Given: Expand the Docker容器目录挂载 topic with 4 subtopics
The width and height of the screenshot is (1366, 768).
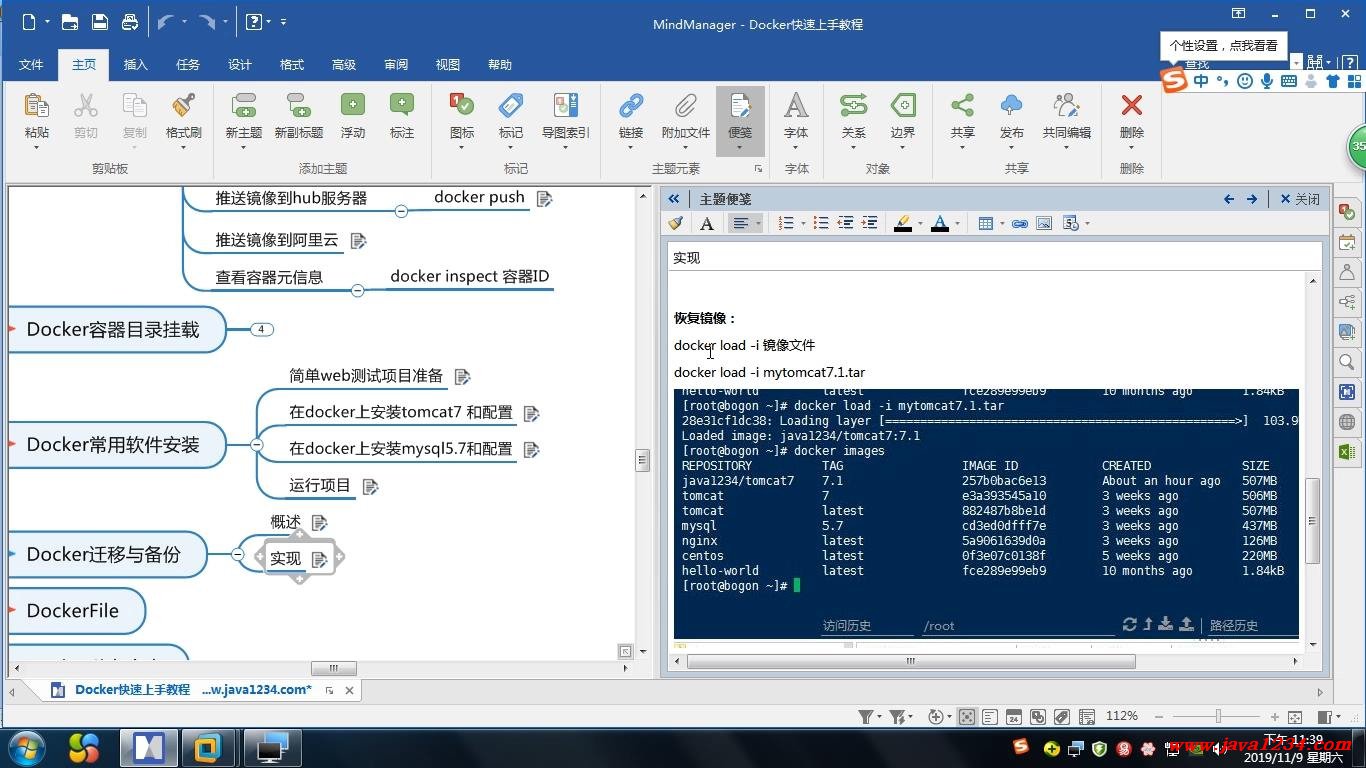Looking at the screenshot, I should click(x=261, y=329).
